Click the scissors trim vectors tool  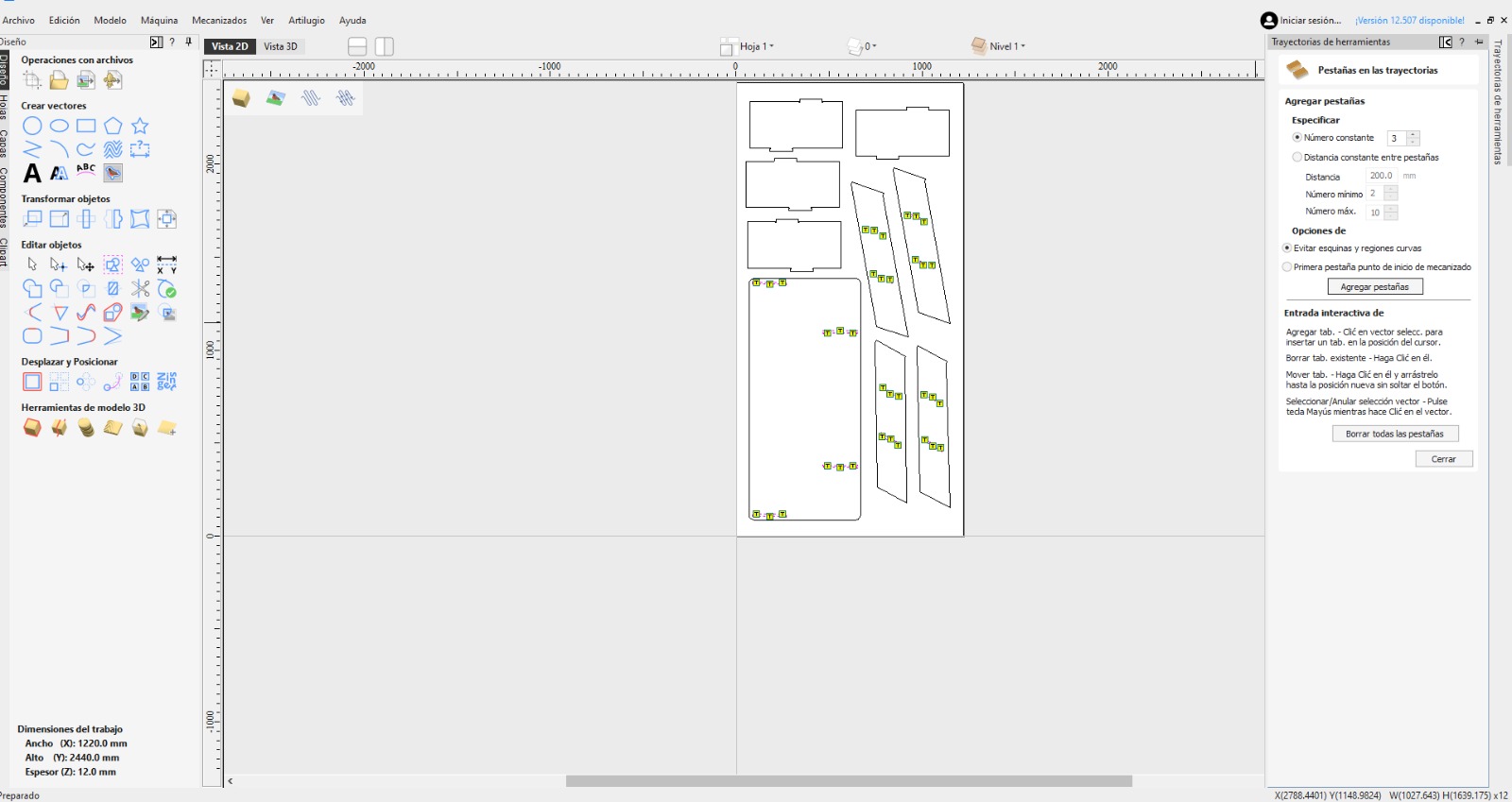pyautogui.click(x=140, y=288)
